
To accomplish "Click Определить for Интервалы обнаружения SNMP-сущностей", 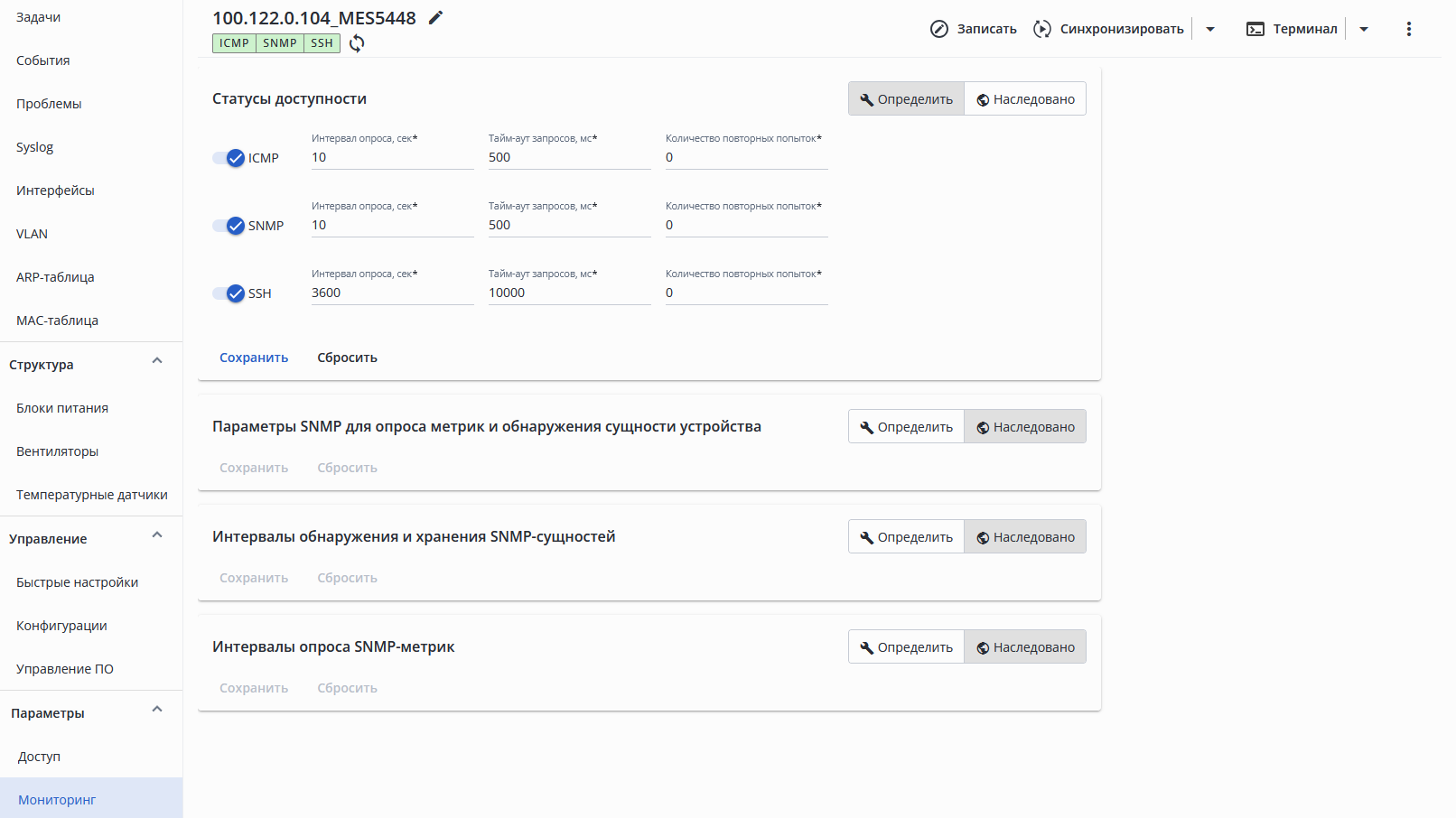I will pyautogui.click(x=906, y=537).
